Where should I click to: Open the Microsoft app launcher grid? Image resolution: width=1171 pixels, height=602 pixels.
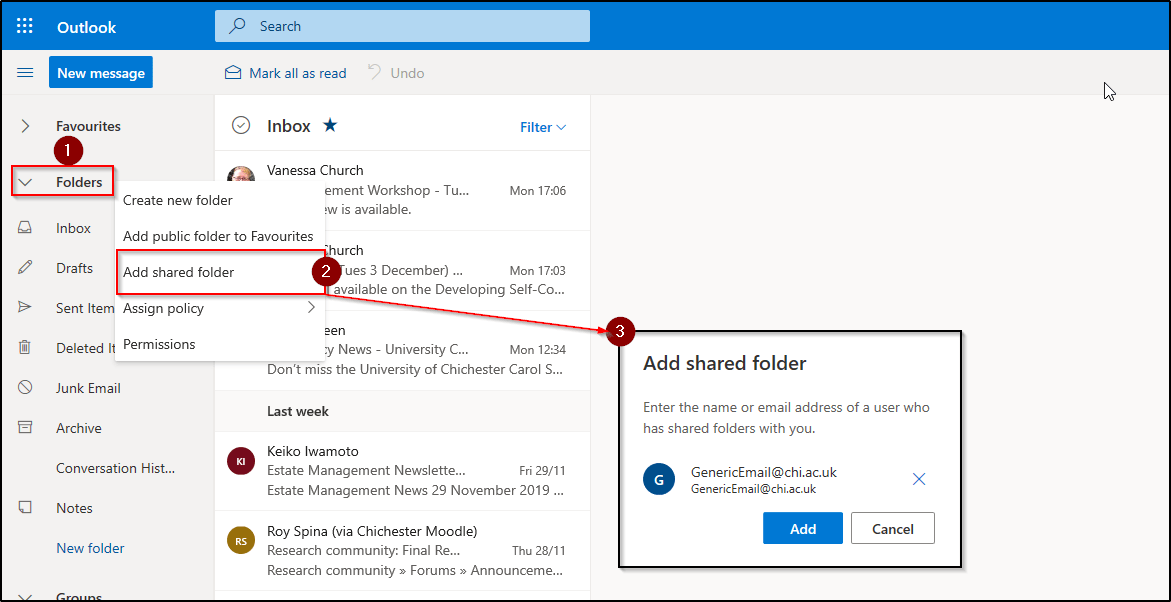[24, 25]
